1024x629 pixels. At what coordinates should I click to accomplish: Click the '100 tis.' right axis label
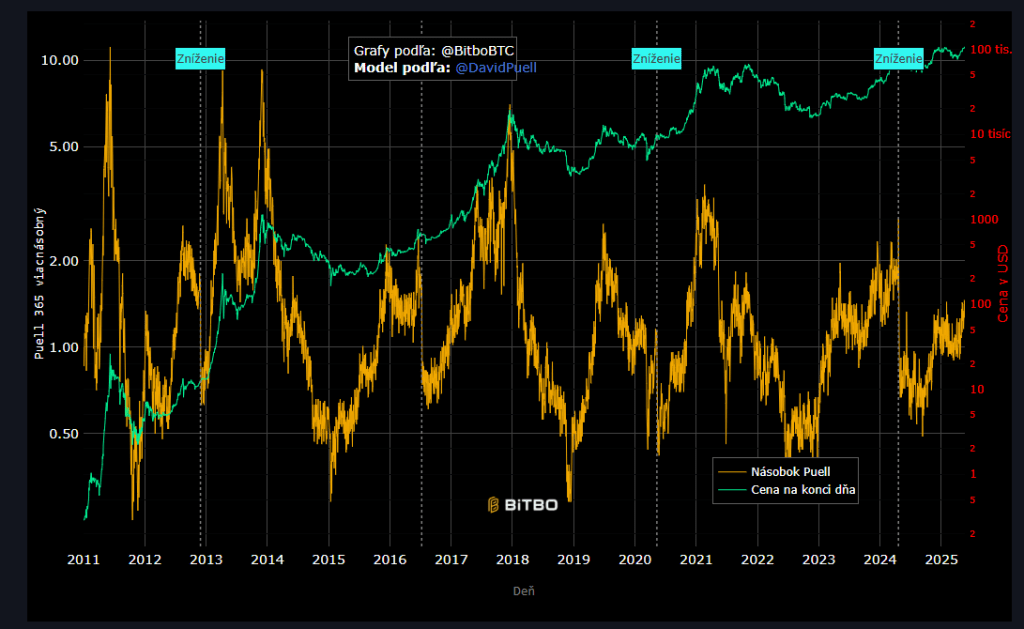[992, 49]
